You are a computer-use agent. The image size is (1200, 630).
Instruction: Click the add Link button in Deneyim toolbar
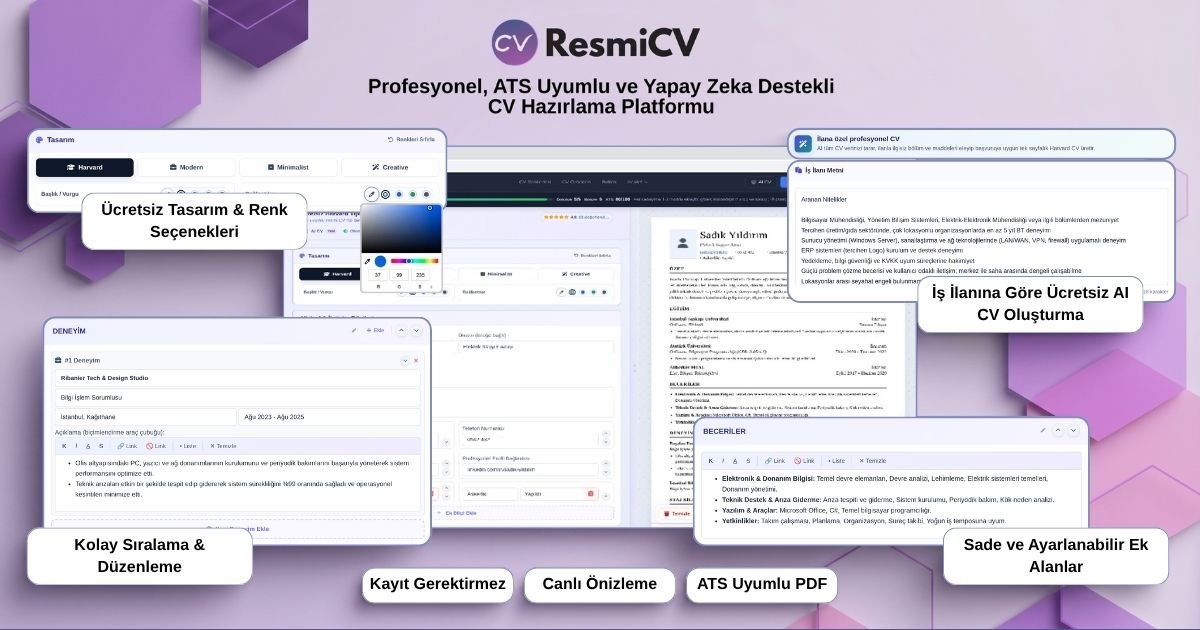(x=127, y=446)
